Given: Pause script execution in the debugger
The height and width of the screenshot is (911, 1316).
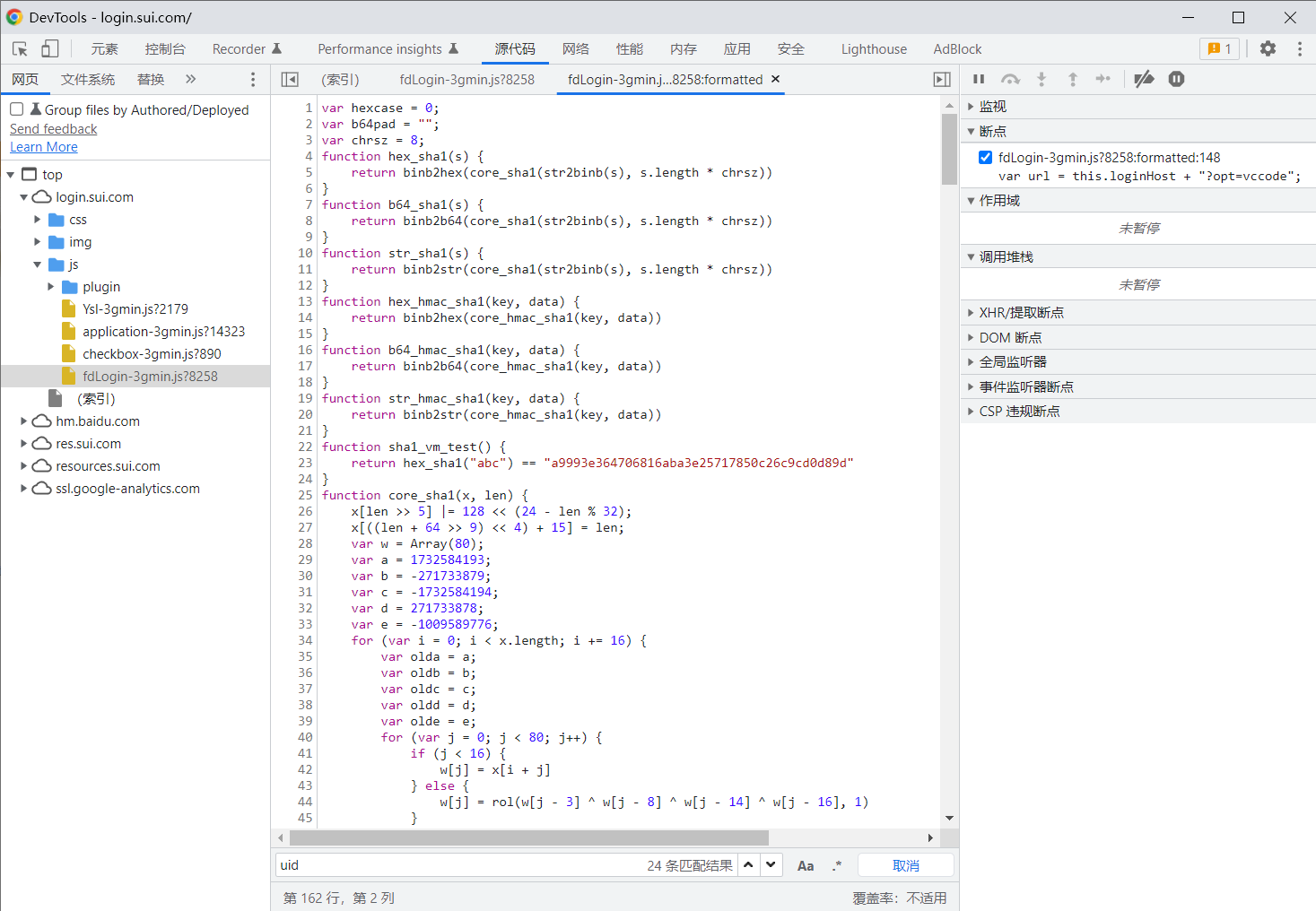Looking at the screenshot, I should (979, 79).
